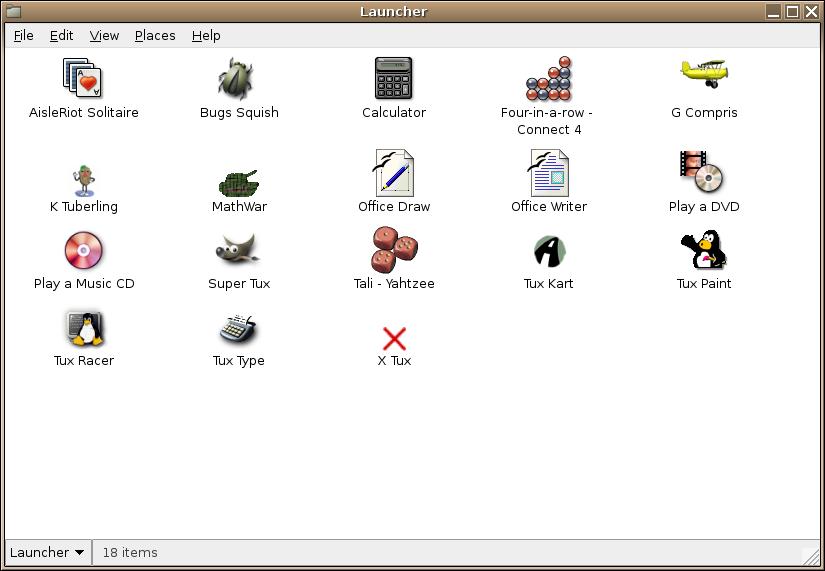Image resolution: width=825 pixels, height=571 pixels.
Task: Click the G Compris airplane icon
Action: 704,74
